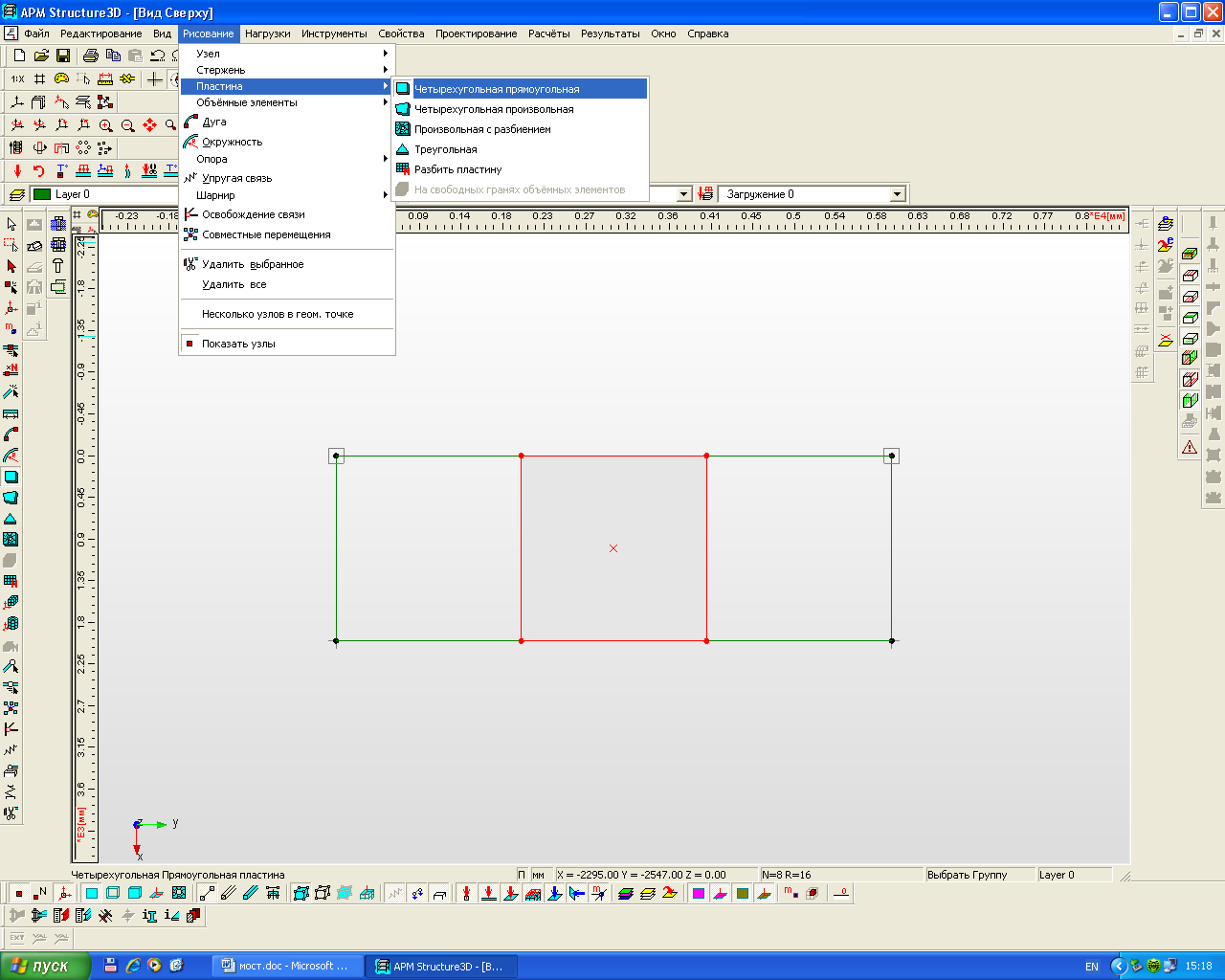Click the red X center marker in canvas
This screenshot has width=1225, height=980.
pos(613,548)
